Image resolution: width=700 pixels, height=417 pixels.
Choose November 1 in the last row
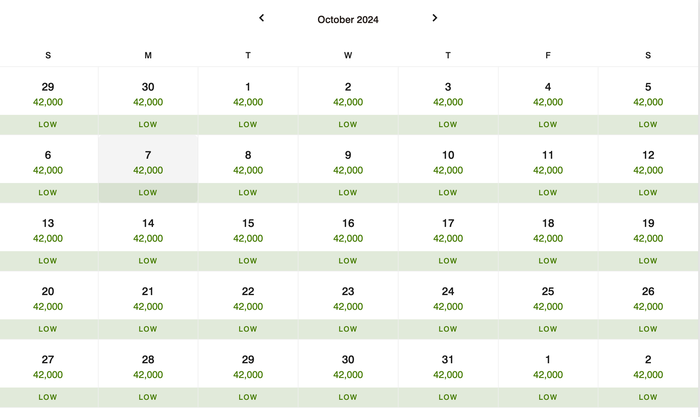coord(548,374)
